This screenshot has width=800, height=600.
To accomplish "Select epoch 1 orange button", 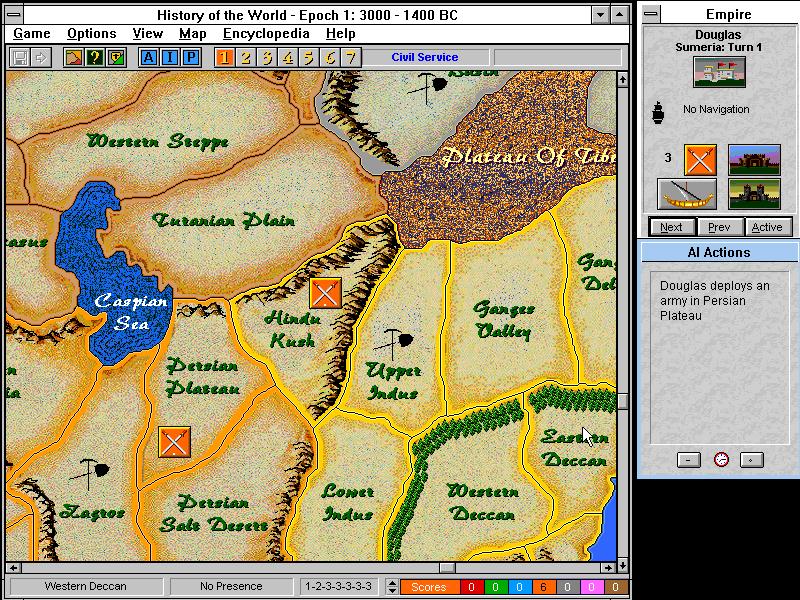I will [x=224, y=58].
